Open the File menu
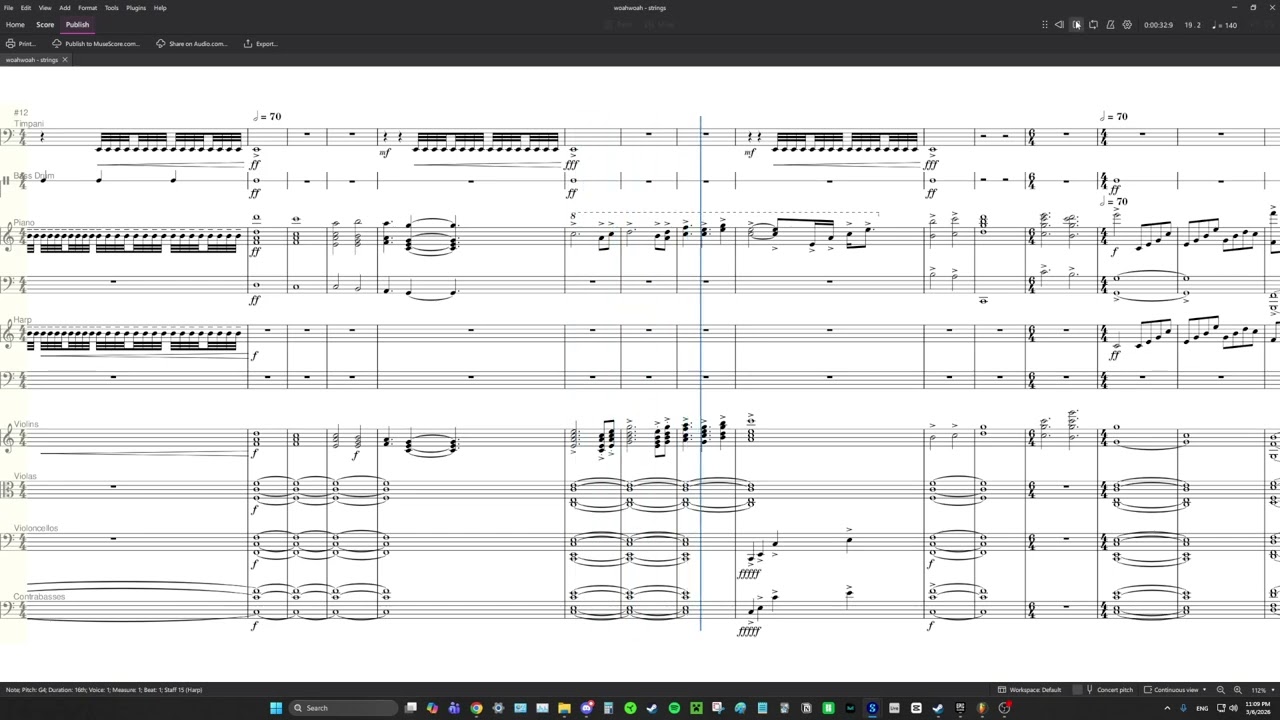This screenshot has height=720, width=1280. [x=8, y=8]
